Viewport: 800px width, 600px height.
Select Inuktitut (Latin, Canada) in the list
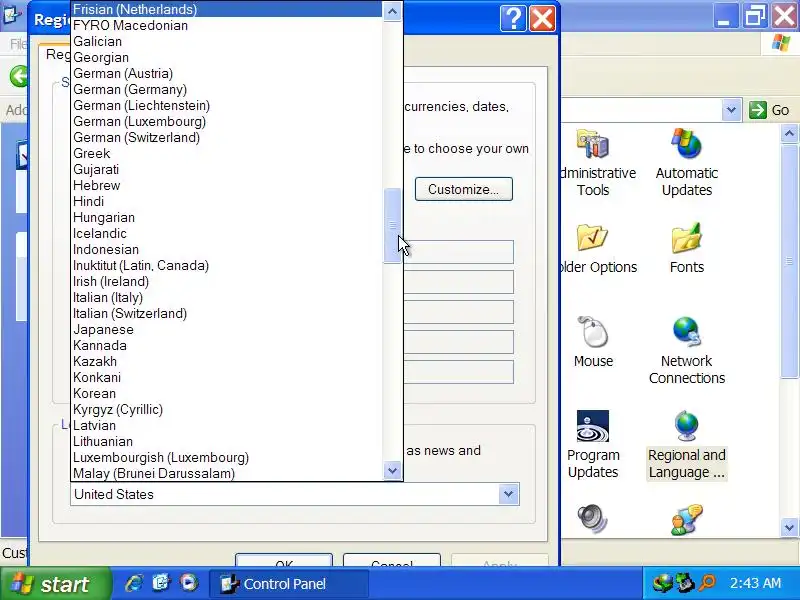(227, 265)
